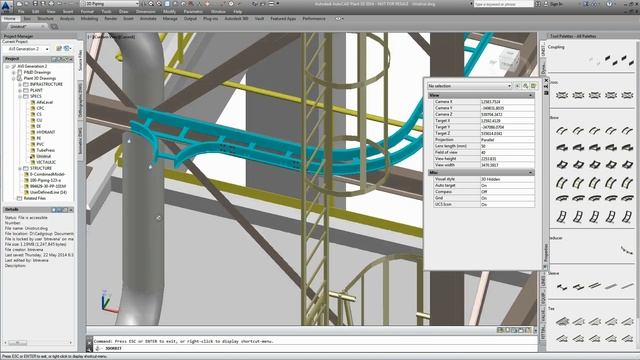Click the ViewCube in the viewport
The width and height of the screenshot is (640, 360).
click(x=509, y=60)
